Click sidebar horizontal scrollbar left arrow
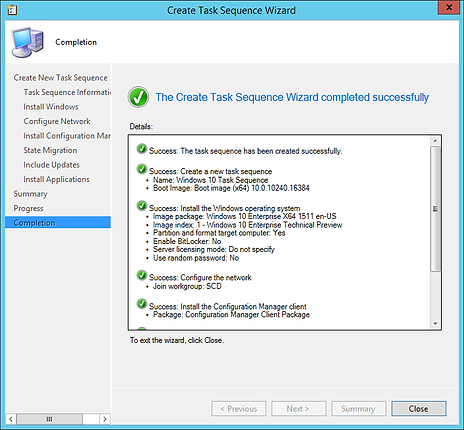The width and height of the screenshot is (464, 430). pyautogui.click(x=11, y=419)
